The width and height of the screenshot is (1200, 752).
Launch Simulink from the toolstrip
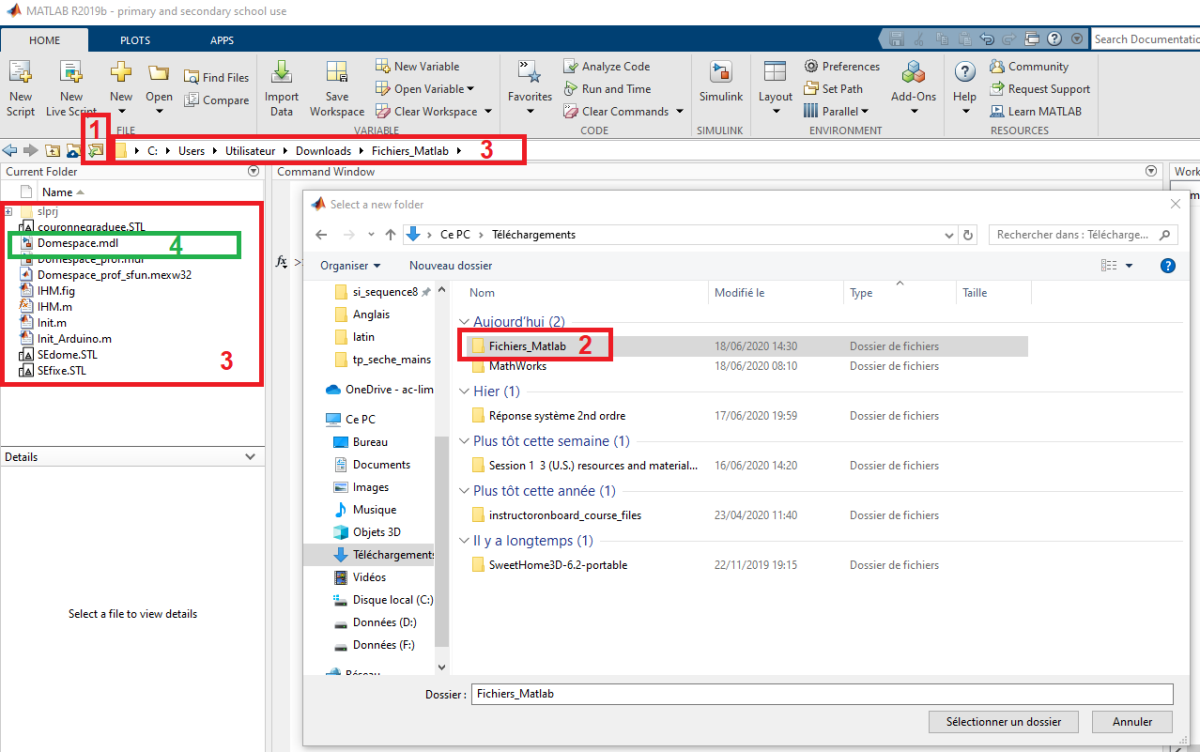click(720, 75)
